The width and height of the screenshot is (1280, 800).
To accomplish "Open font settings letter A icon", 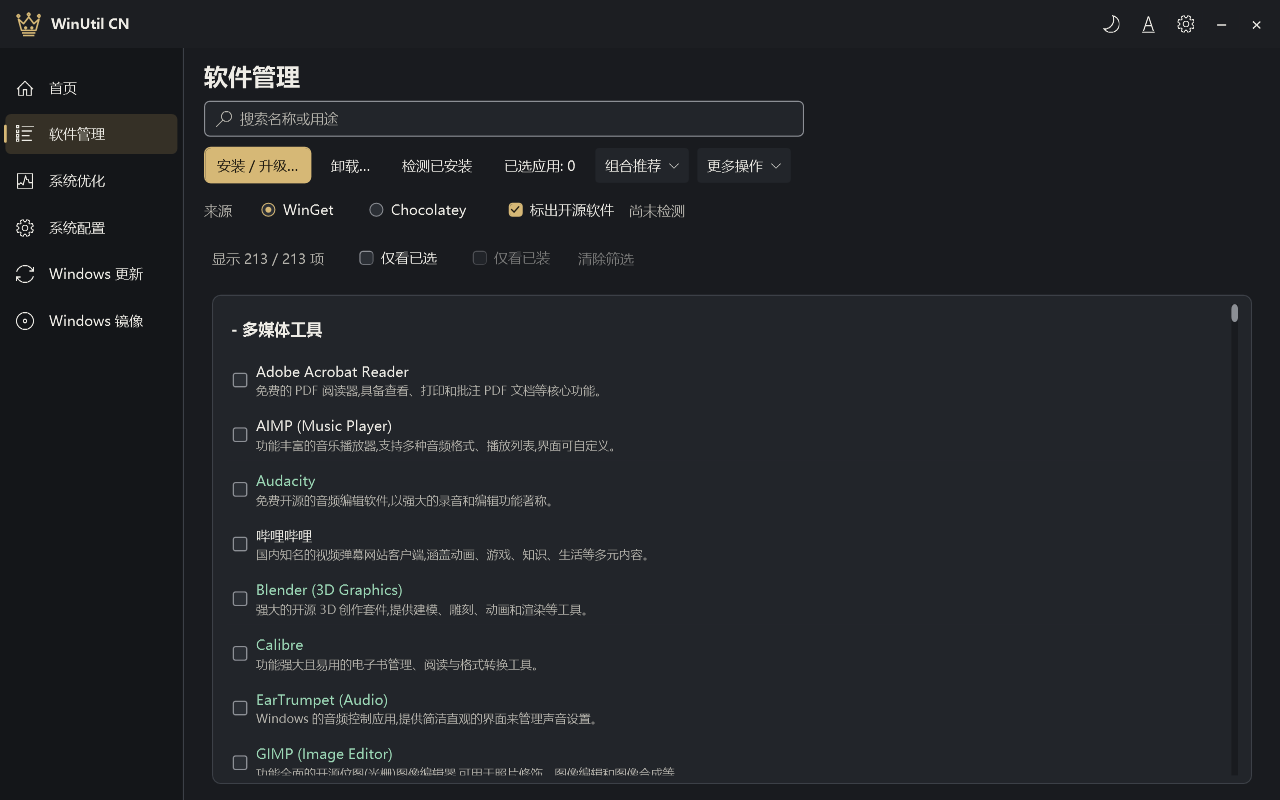I will coord(1148,24).
